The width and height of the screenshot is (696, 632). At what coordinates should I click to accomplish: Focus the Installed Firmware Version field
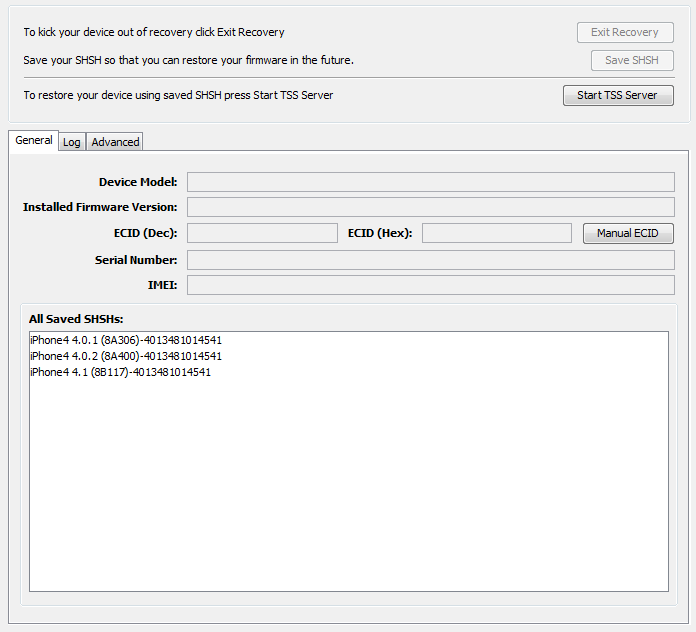coord(431,207)
